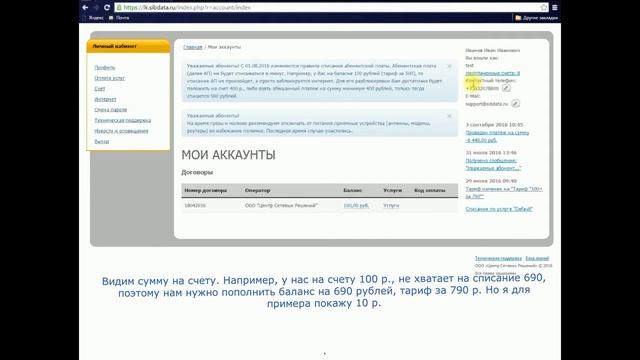
Task: Reload the page with the refresh icon
Action: 107,7
